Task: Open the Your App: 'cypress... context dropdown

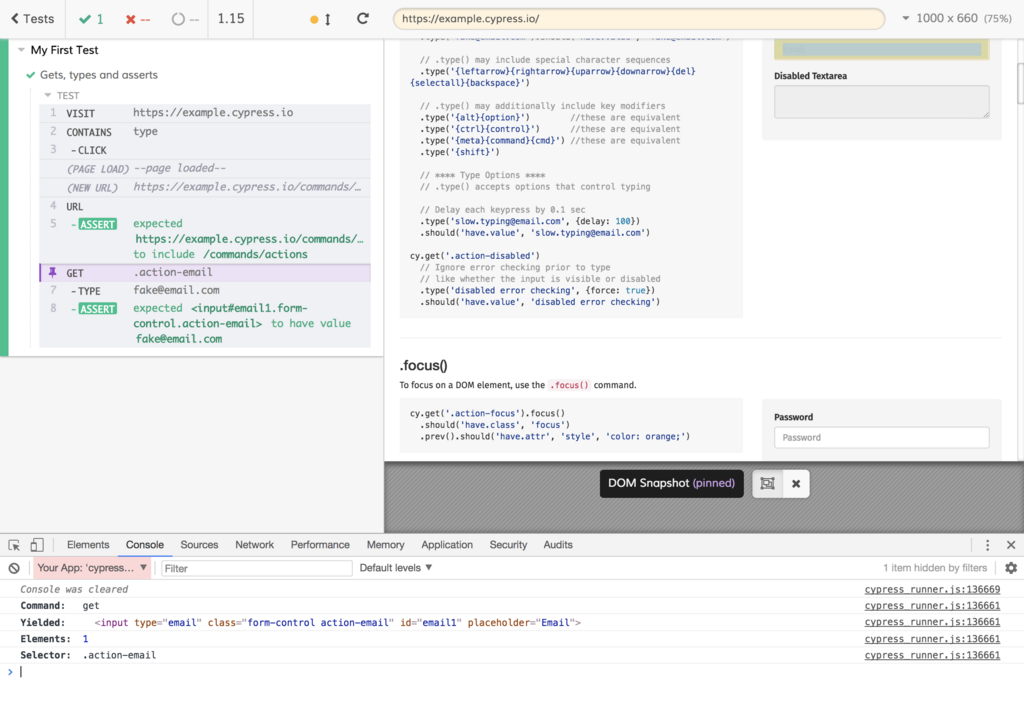Action: [x=91, y=568]
